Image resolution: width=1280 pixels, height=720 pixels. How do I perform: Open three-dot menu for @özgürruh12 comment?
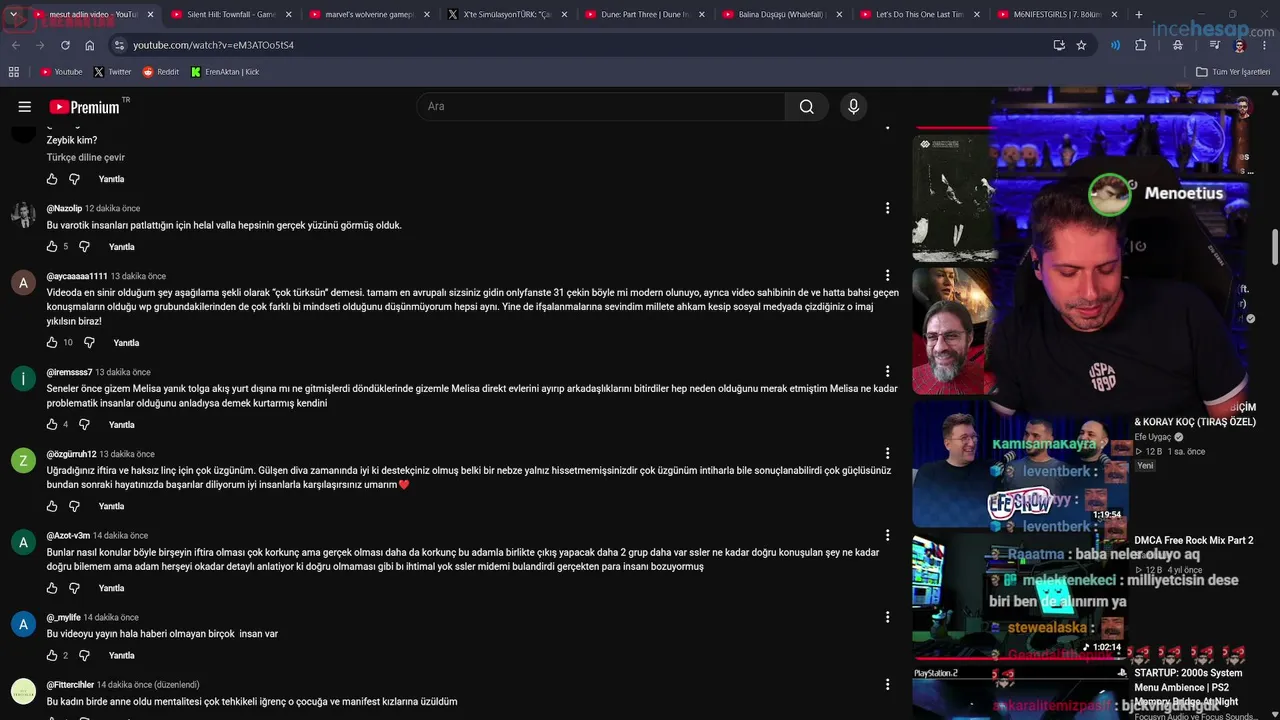[x=887, y=454]
